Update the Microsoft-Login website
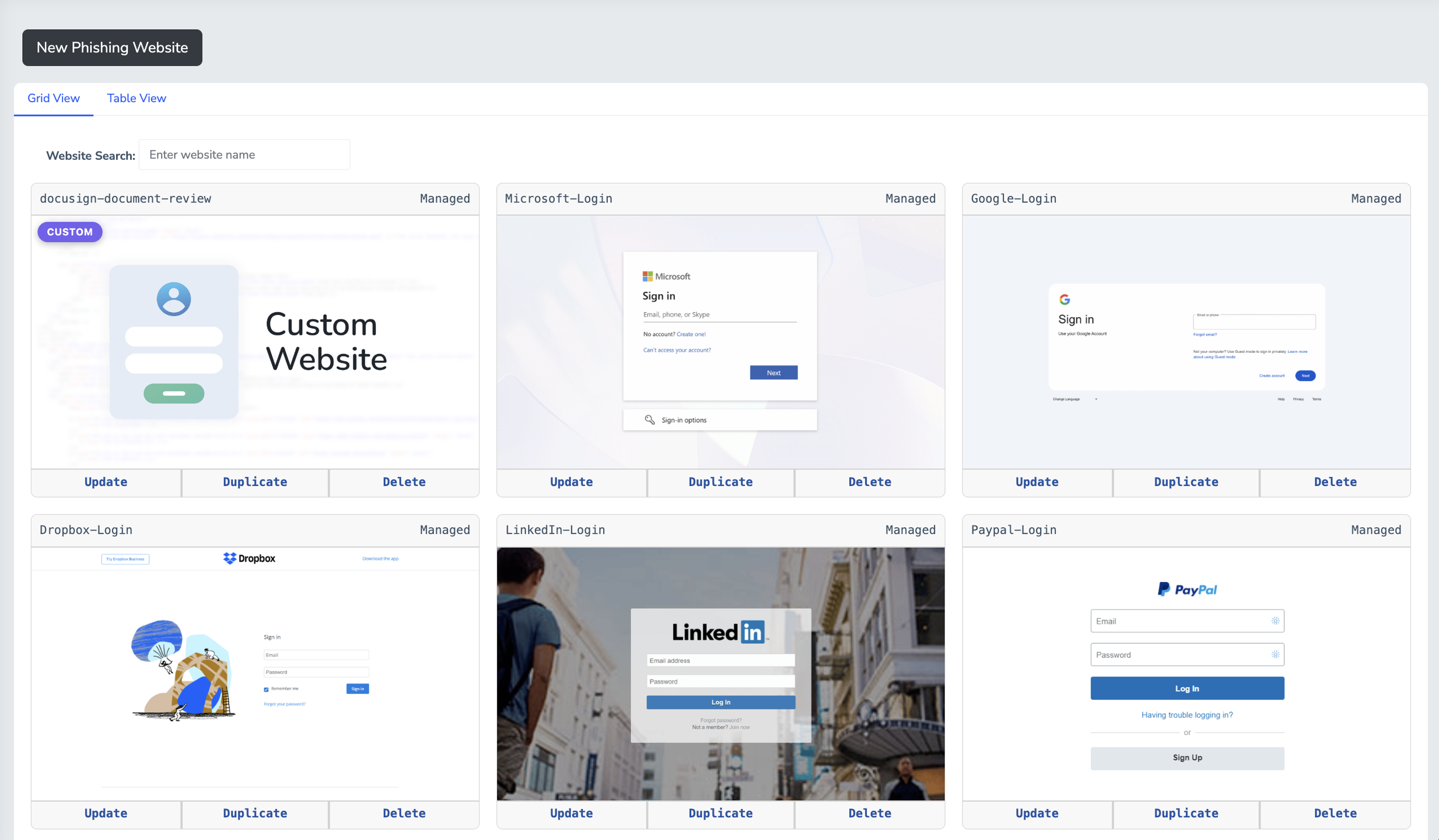The height and width of the screenshot is (840, 1439). point(572,482)
